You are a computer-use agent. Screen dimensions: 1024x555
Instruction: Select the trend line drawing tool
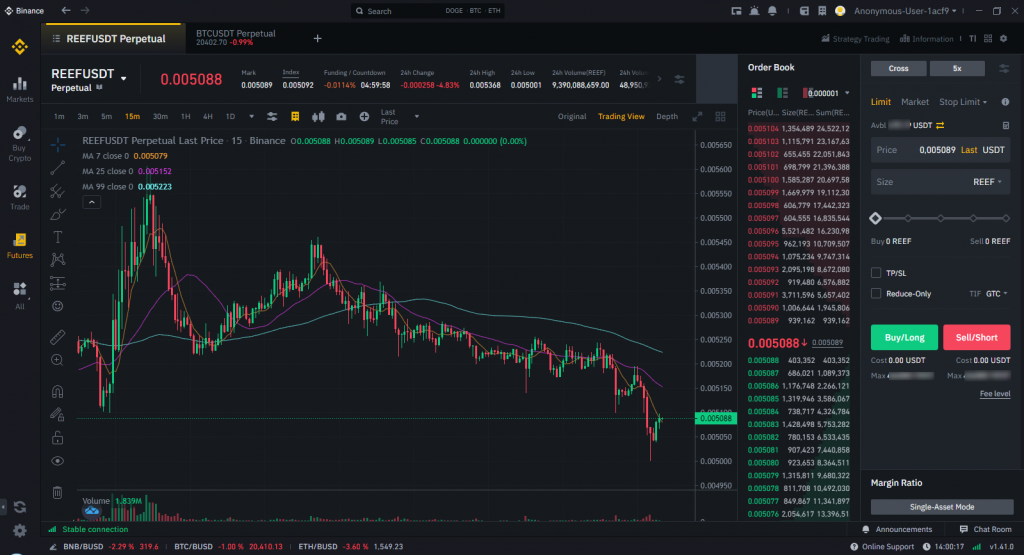coord(57,168)
